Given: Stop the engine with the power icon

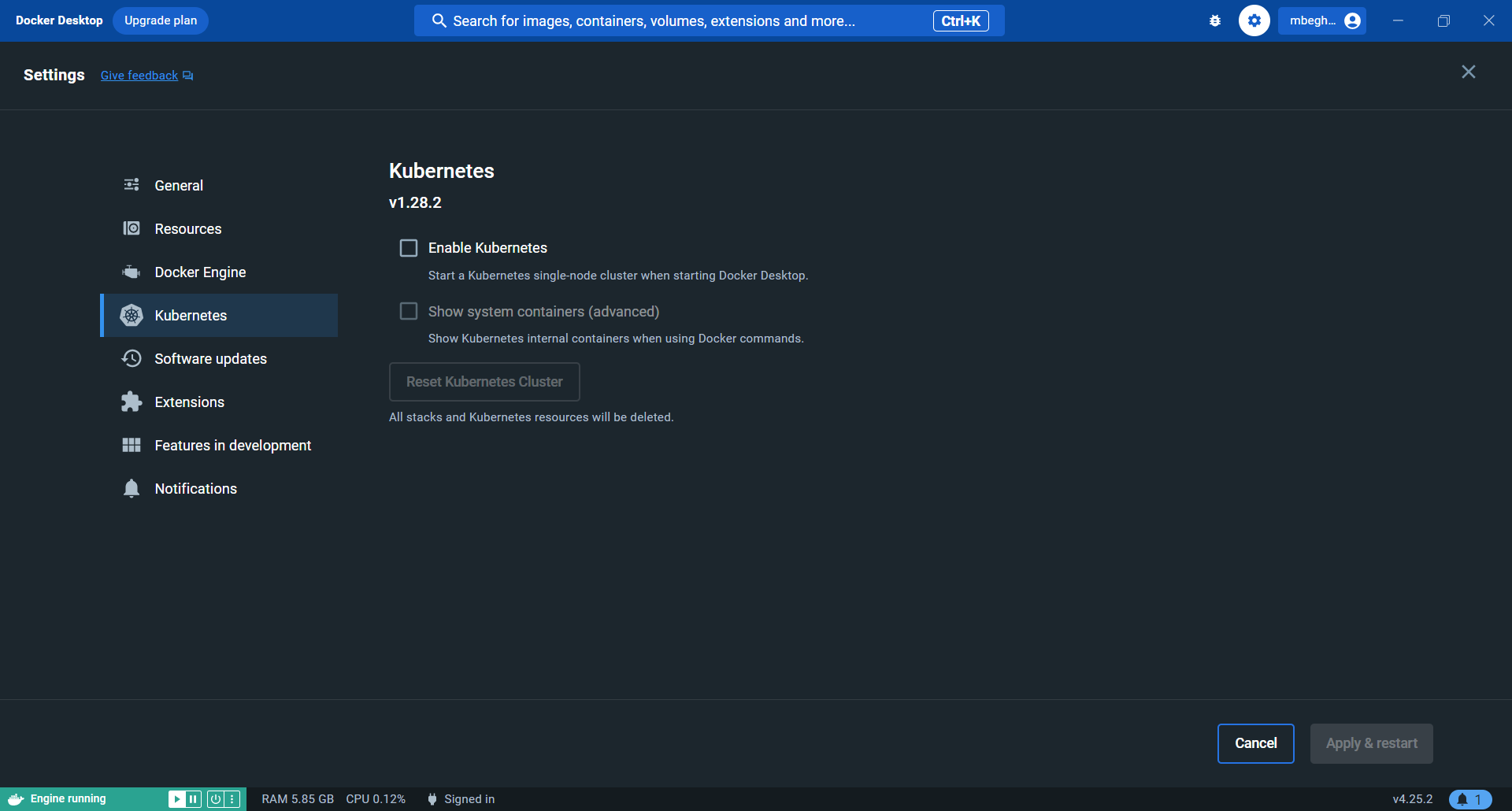Looking at the screenshot, I should tap(216, 799).
